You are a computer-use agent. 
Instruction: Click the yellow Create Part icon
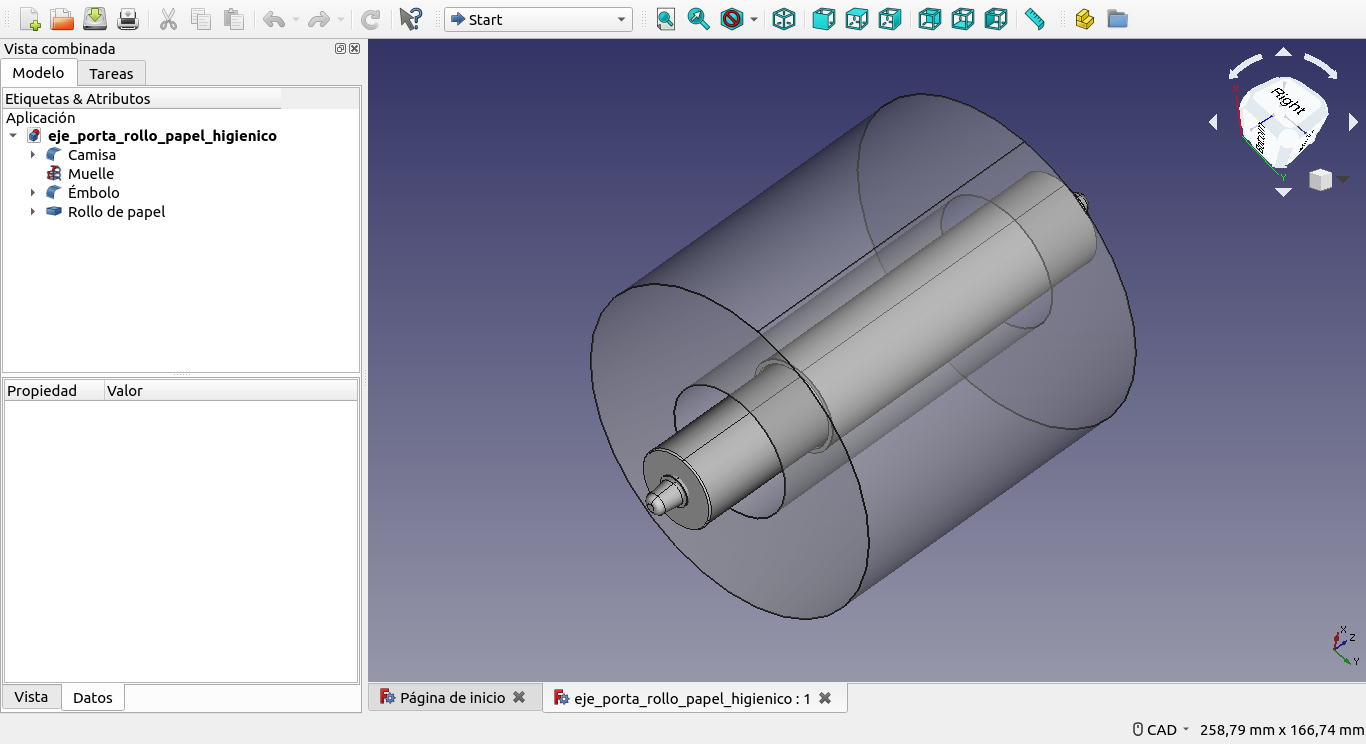pos(1084,19)
